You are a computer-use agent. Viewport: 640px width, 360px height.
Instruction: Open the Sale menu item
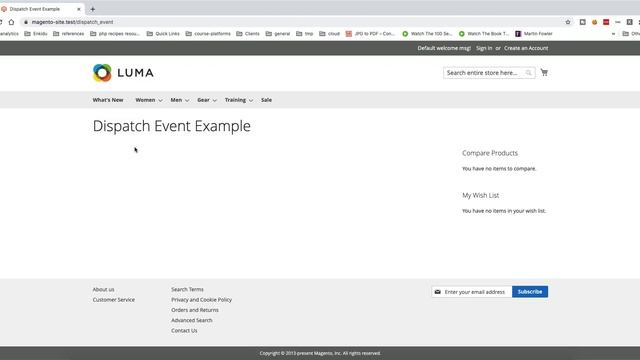tap(266, 100)
